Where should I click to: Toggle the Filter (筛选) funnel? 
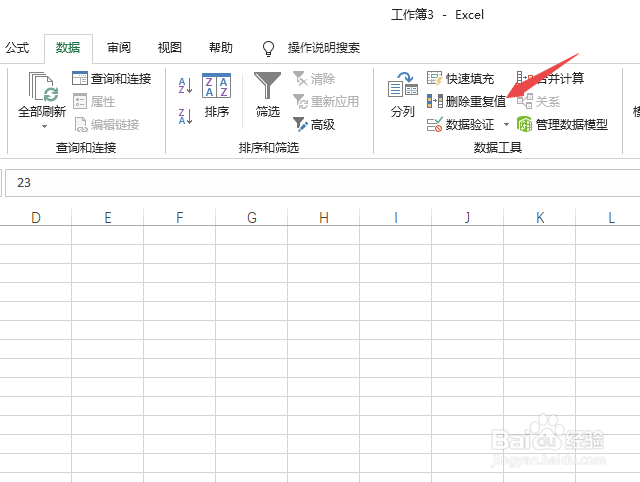tap(267, 95)
